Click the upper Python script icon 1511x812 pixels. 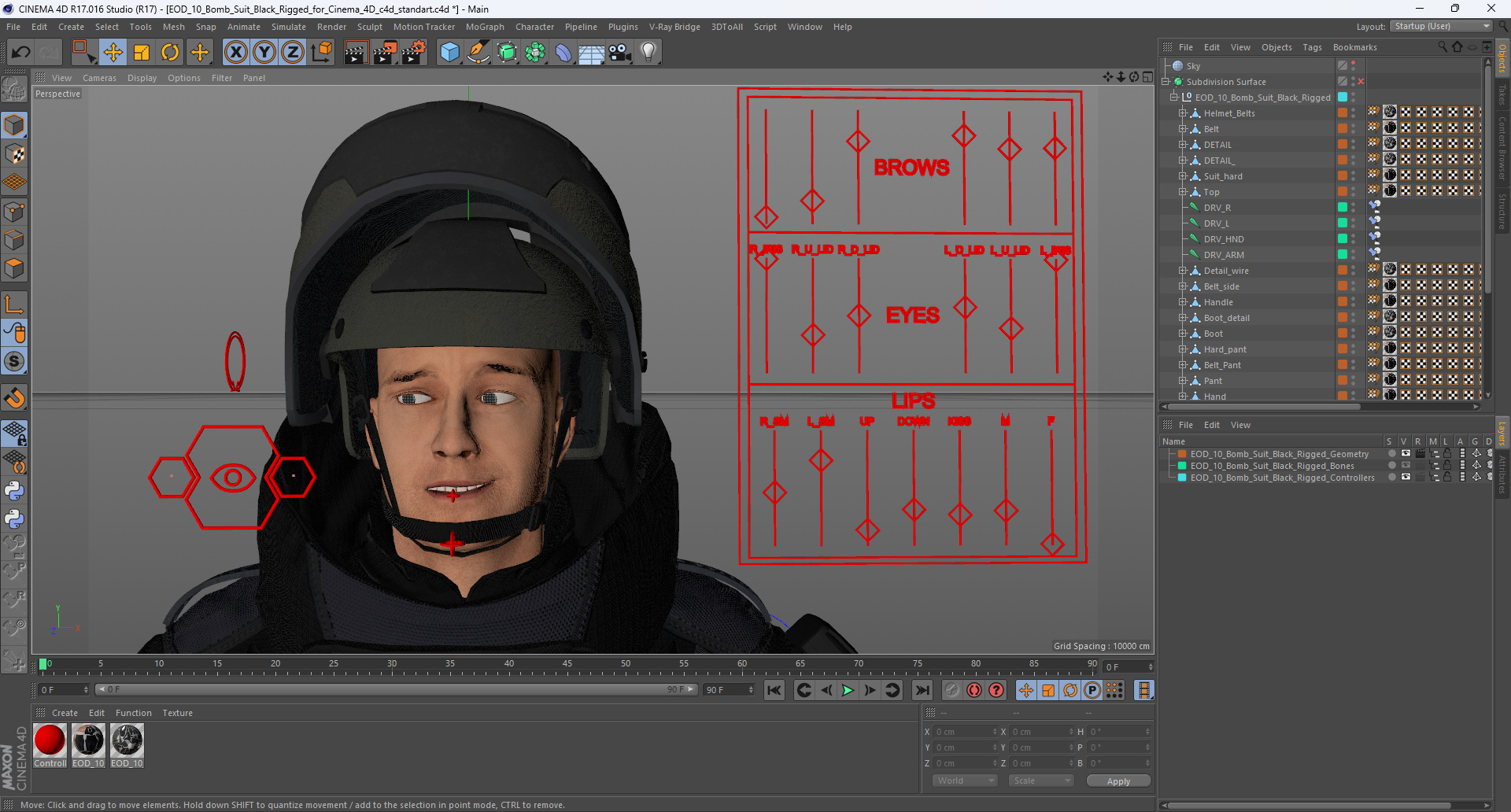pyautogui.click(x=14, y=491)
